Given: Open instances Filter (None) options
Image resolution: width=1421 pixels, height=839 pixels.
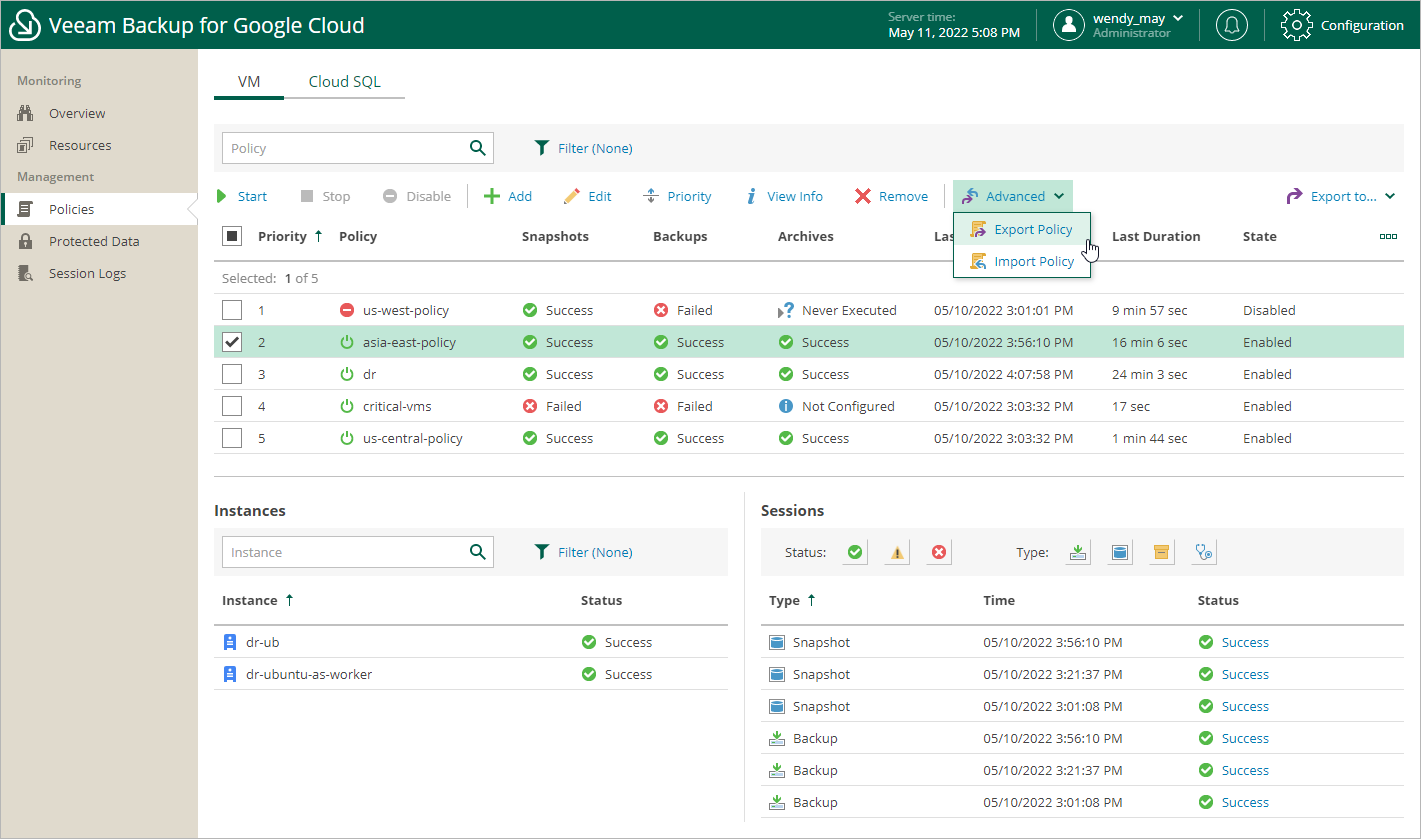Looking at the screenshot, I should point(583,552).
